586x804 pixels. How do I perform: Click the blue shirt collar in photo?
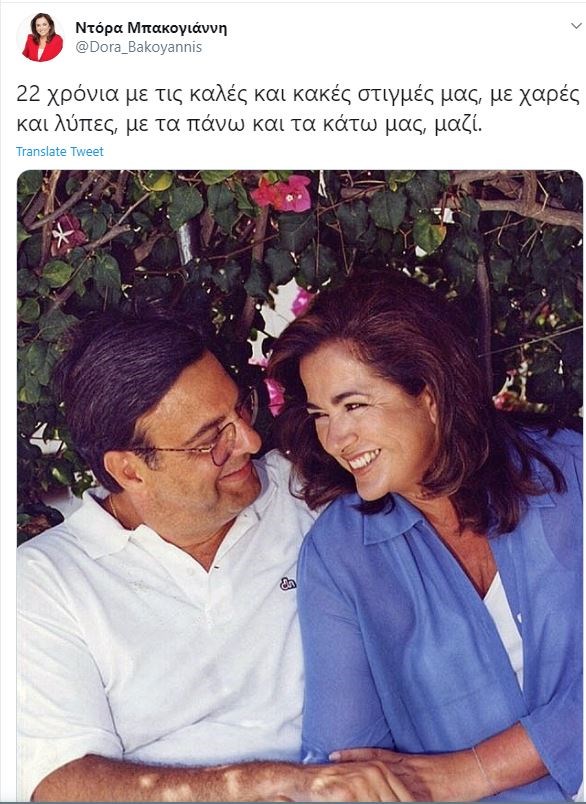tap(392, 518)
